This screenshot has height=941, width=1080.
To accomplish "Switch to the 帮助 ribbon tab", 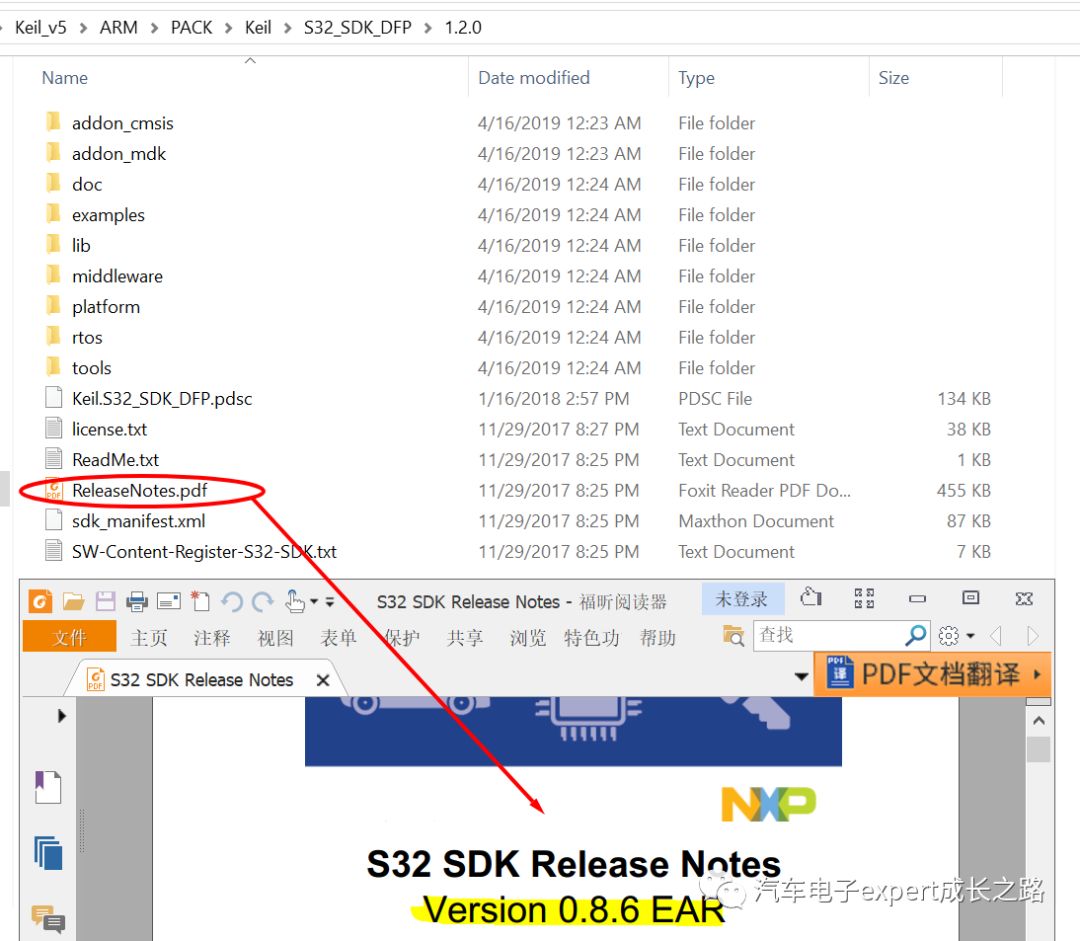I will coord(657,638).
